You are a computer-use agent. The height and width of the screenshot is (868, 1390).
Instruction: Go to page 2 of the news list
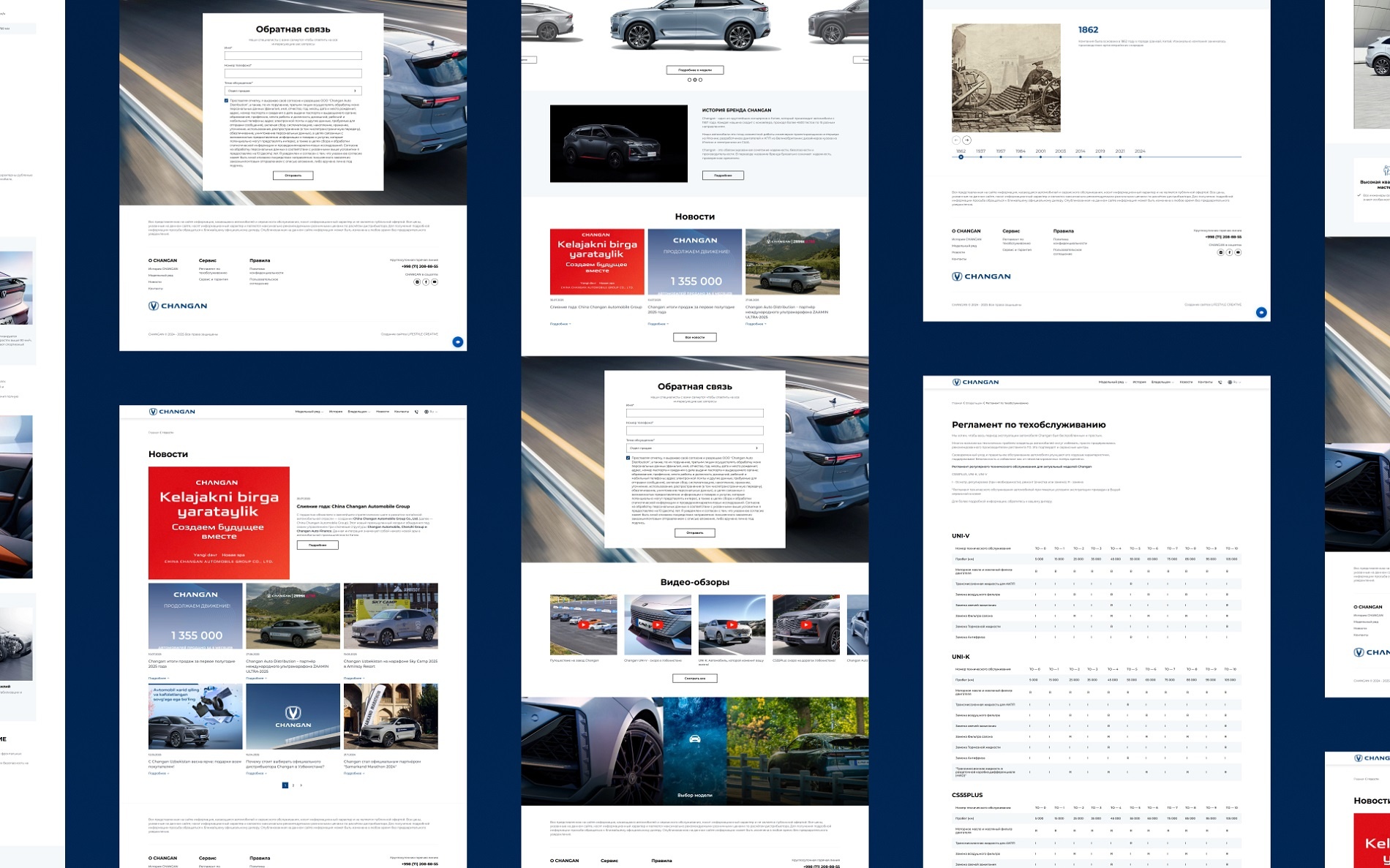click(293, 785)
